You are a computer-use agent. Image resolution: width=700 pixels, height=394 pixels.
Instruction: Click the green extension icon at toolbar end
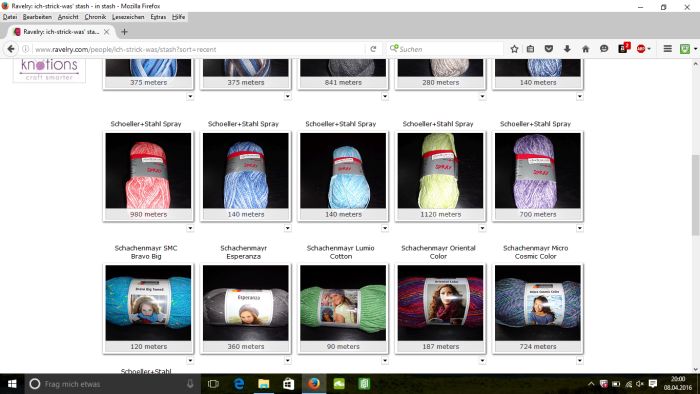(685, 49)
